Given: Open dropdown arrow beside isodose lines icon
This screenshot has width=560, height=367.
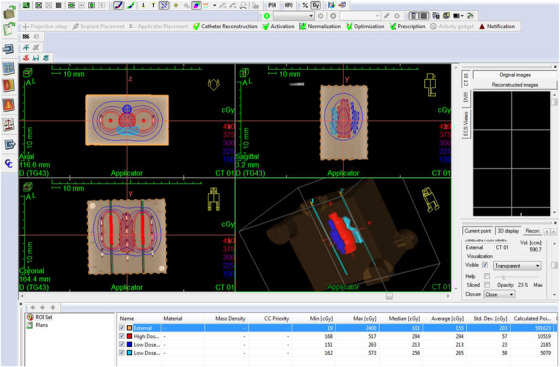Looking at the screenshot, I should 214,5.
